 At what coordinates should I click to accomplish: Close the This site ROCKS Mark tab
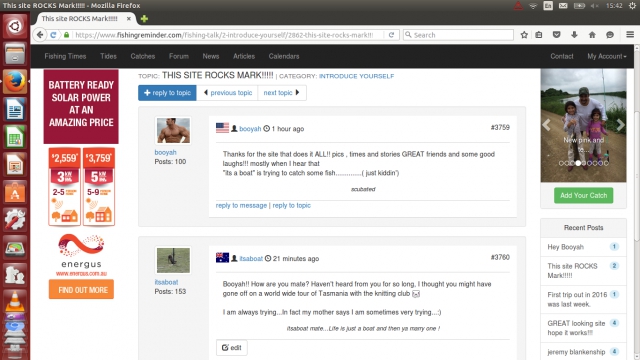coord(129,19)
